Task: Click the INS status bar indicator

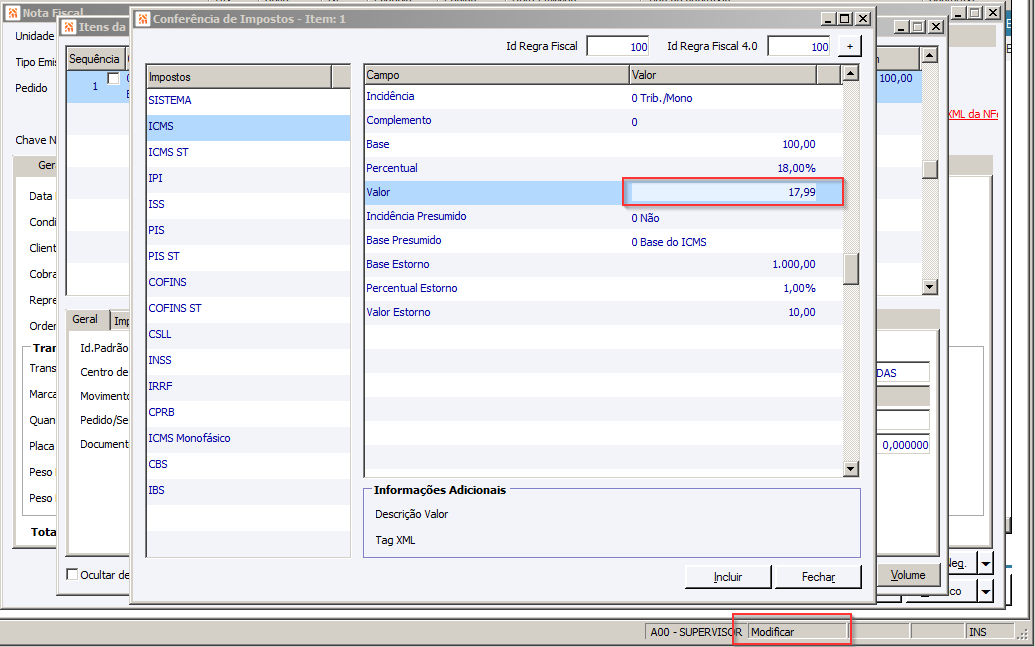Action: pyautogui.click(x=989, y=632)
